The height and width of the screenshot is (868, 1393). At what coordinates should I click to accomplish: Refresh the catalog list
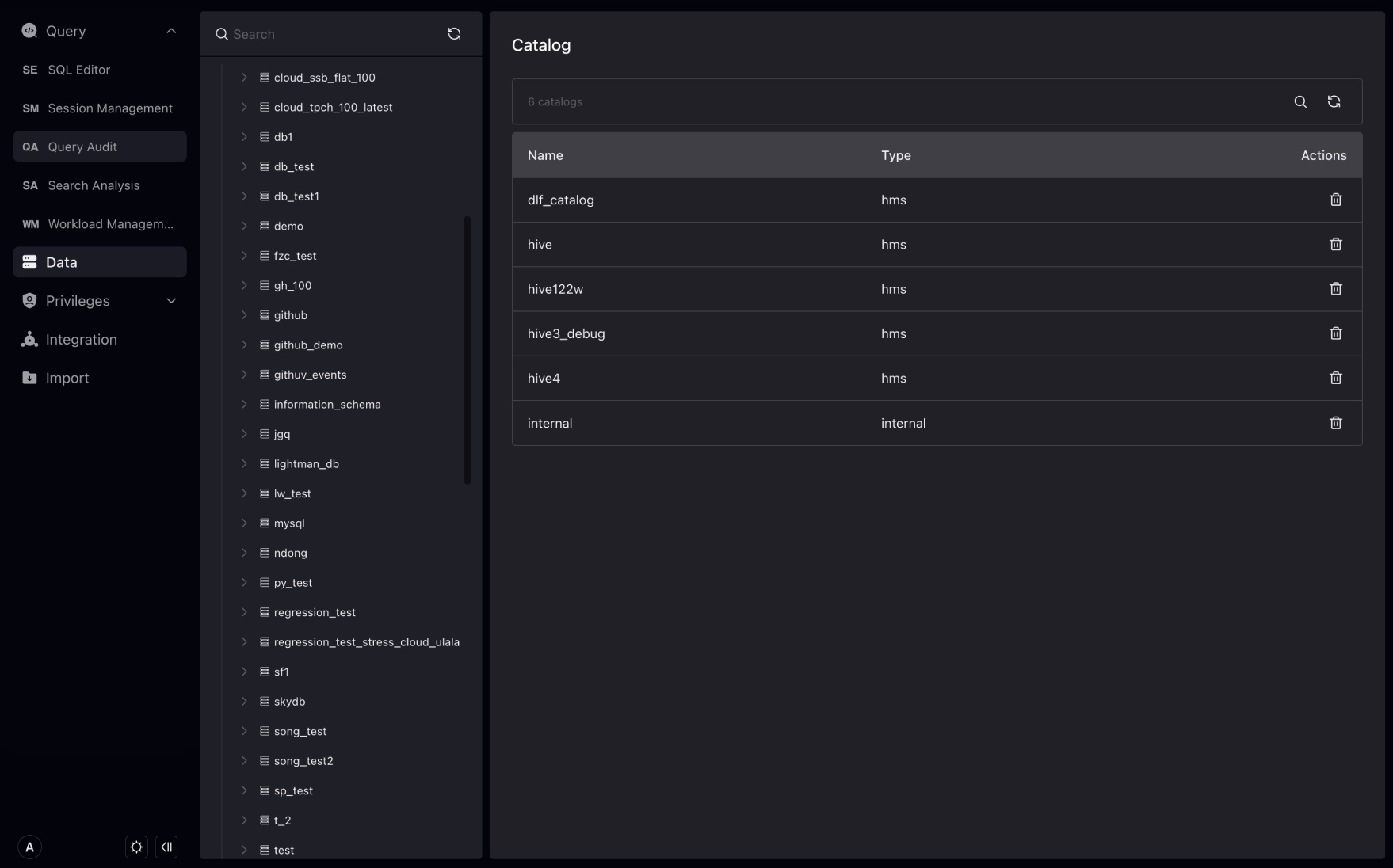[1334, 101]
